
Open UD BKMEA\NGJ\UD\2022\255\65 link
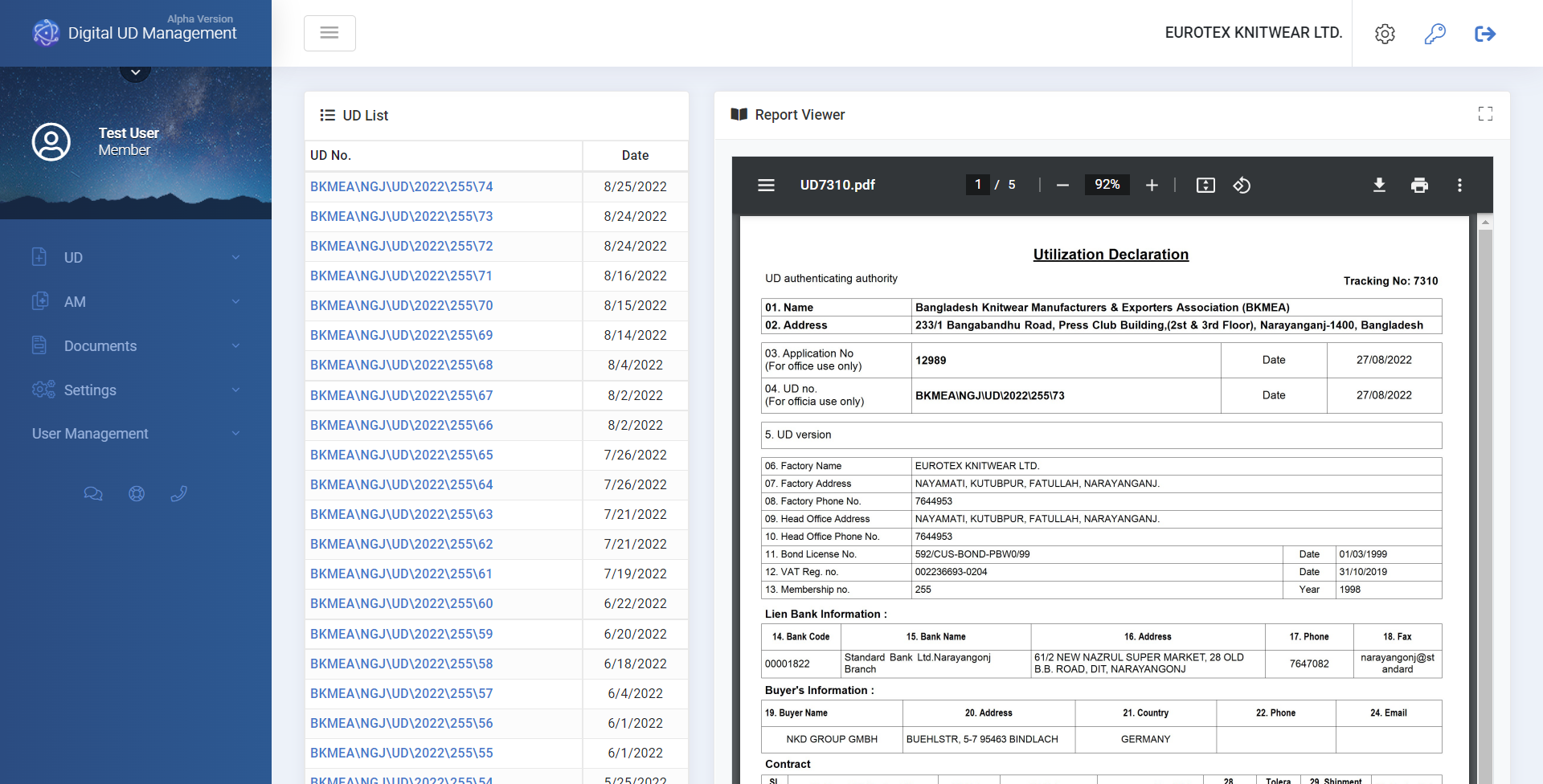[x=402, y=455]
